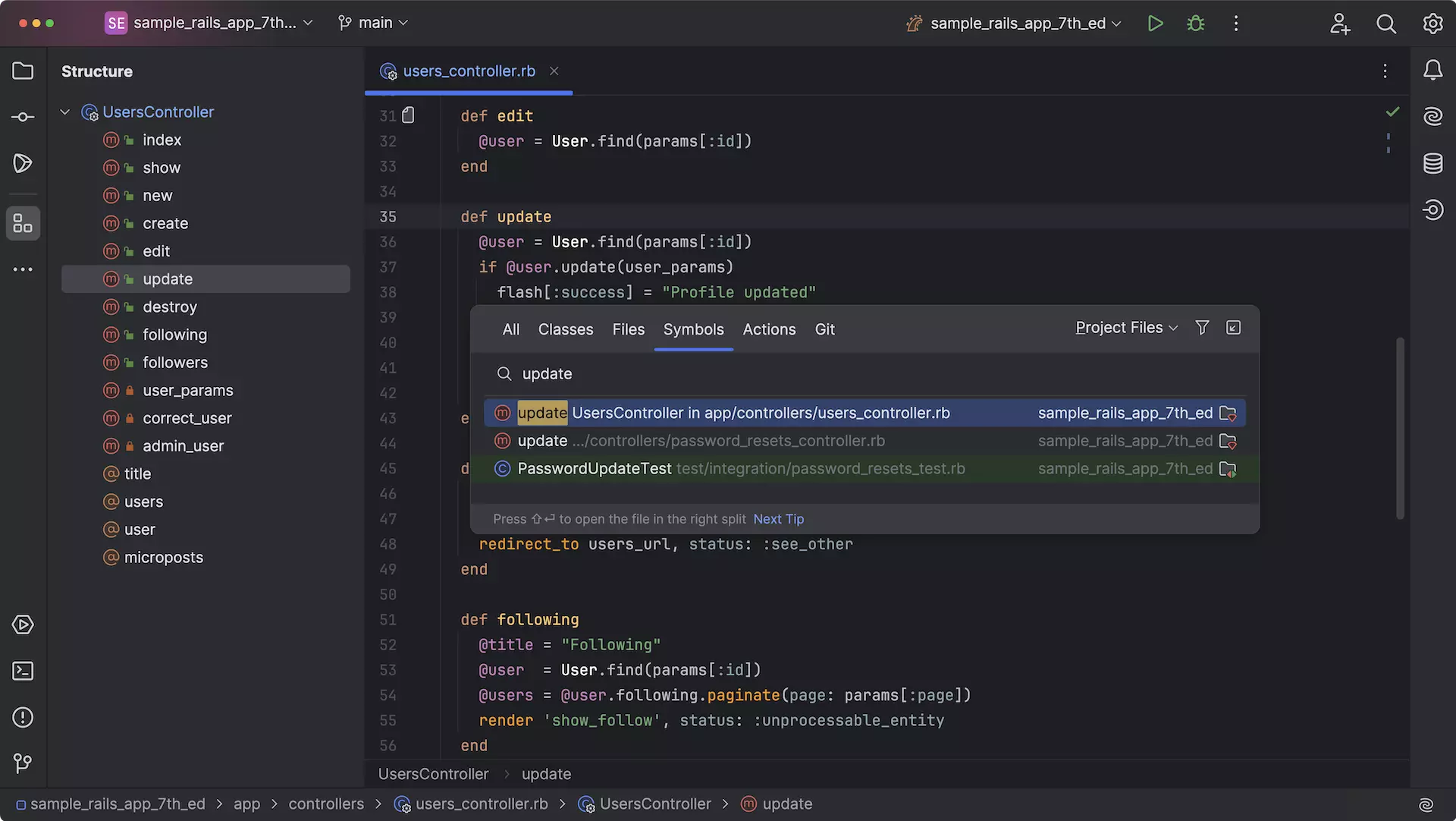
Task: Select the debug/profiler icon
Action: pyautogui.click(x=1196, y=22)
